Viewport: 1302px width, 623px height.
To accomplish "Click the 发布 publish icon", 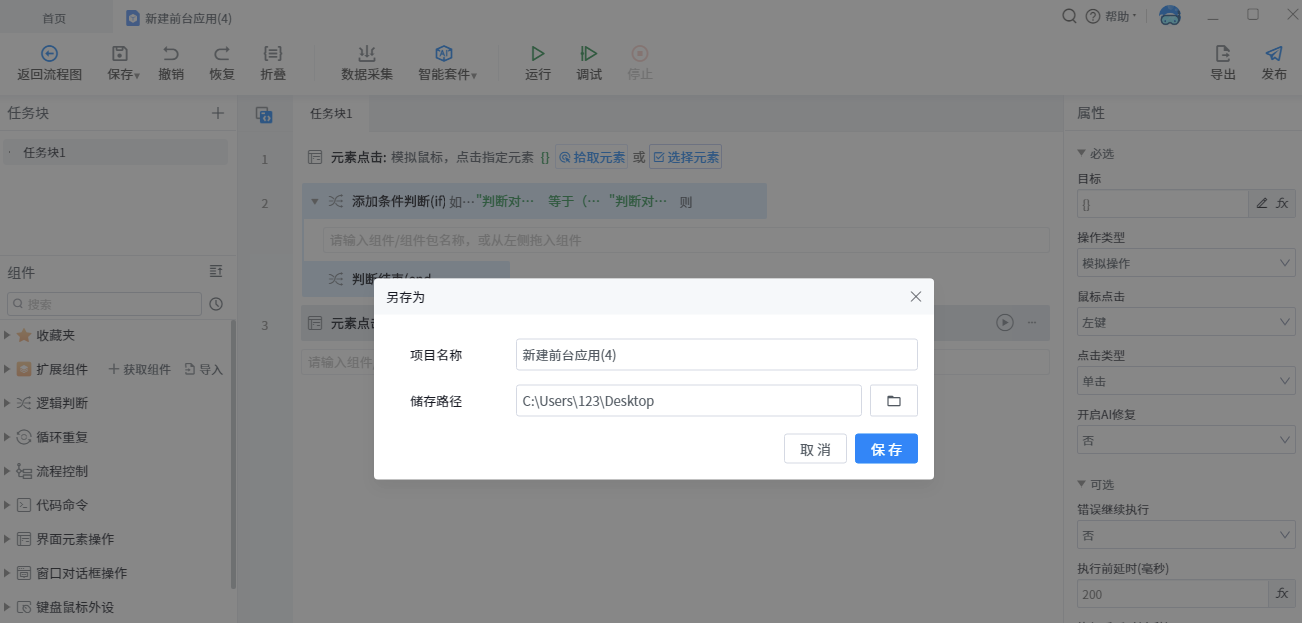I will click(1273, 54).
